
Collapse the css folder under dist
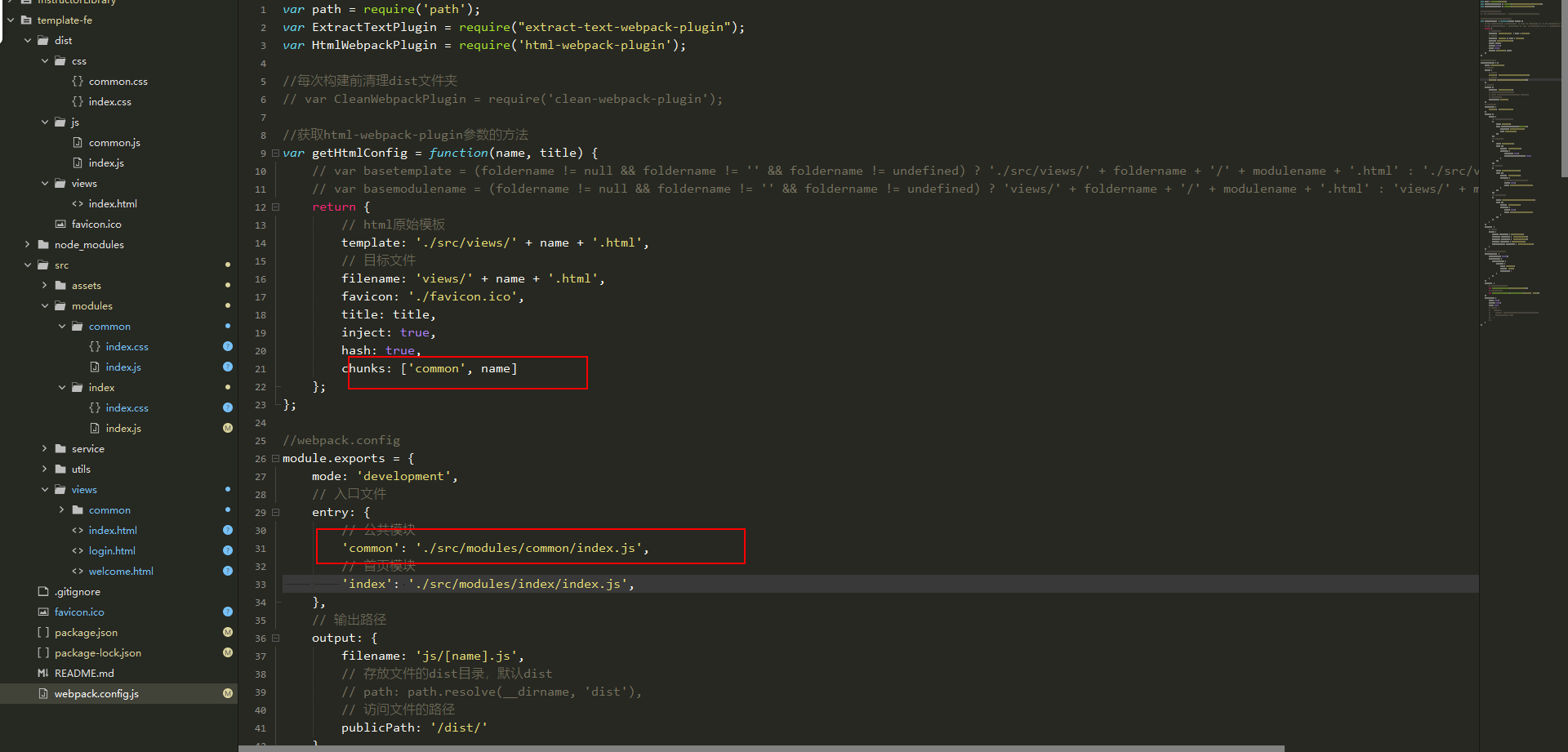[x=45, y=60]
